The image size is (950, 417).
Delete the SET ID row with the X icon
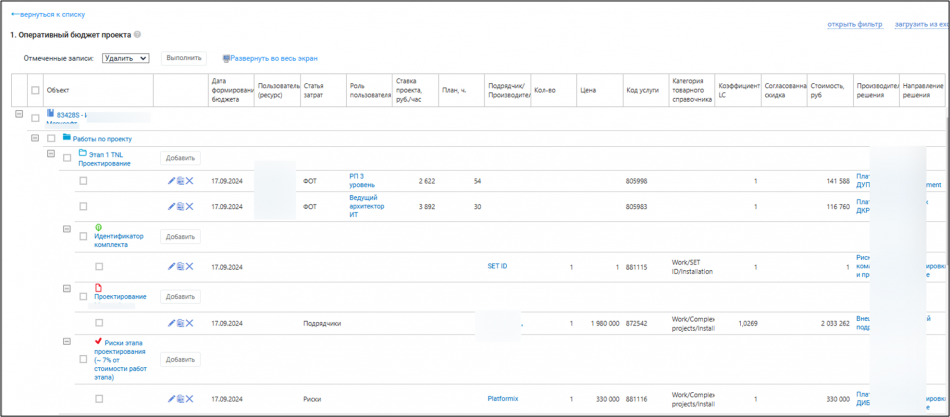click(x=189, y=267)
